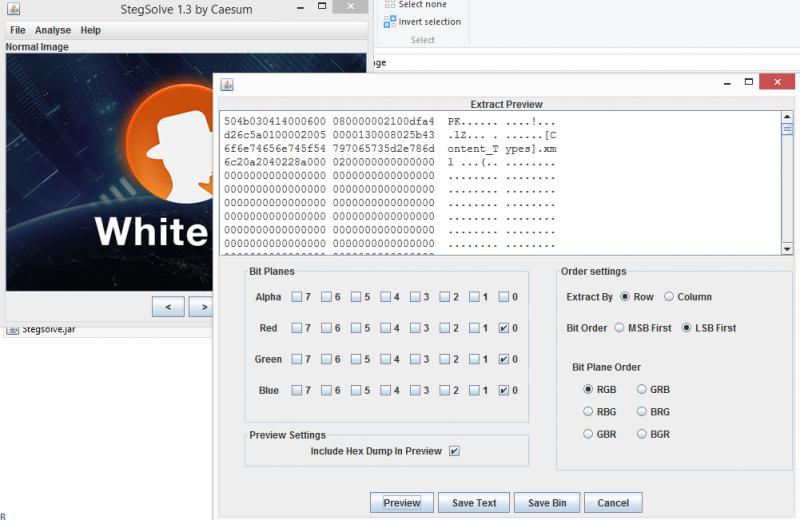Uncheck Blue bit plane 0
This screenshot has width=800, height=520.
[x=504, y=390]
